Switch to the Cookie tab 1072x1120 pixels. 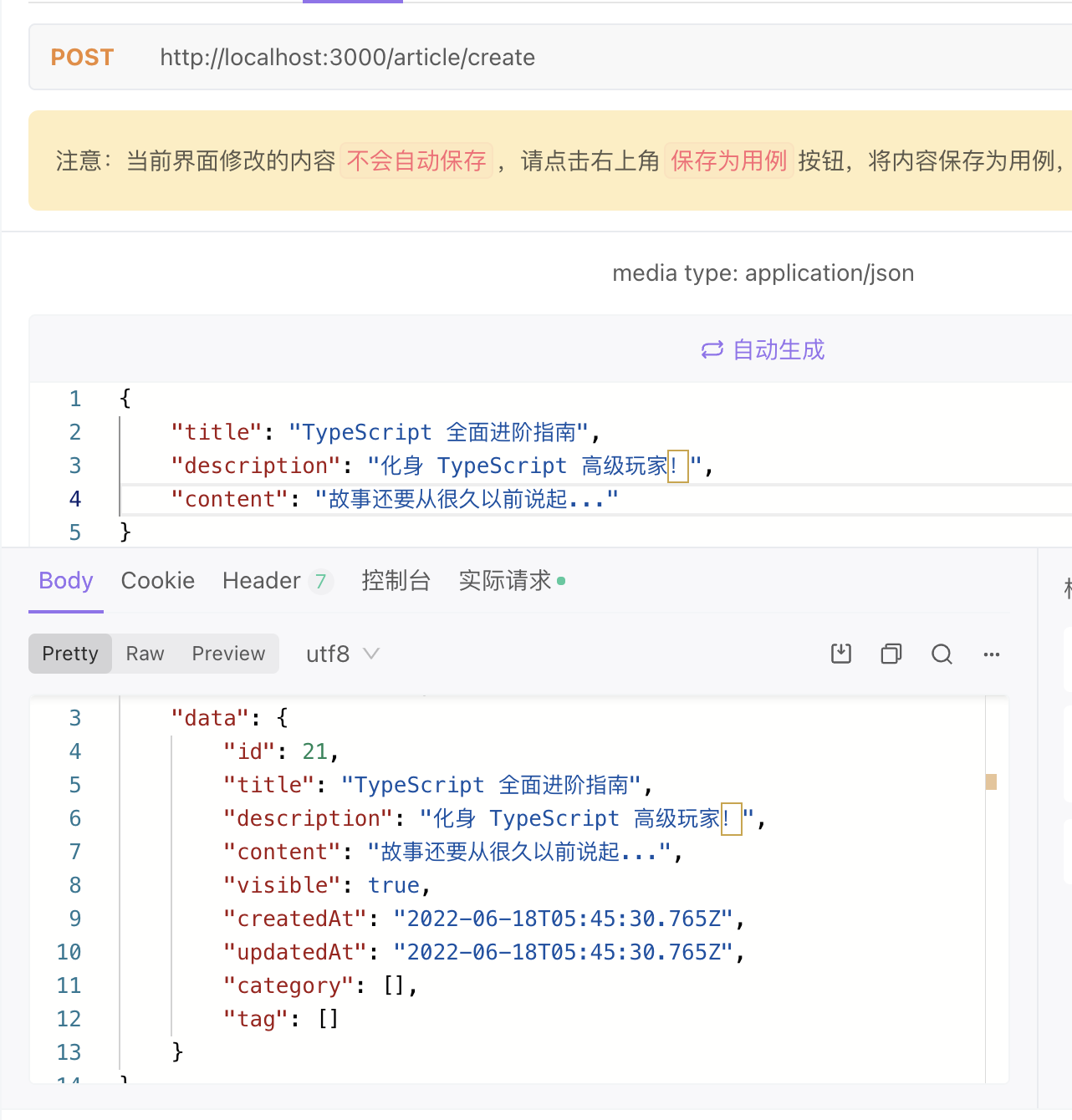point(158,581)
